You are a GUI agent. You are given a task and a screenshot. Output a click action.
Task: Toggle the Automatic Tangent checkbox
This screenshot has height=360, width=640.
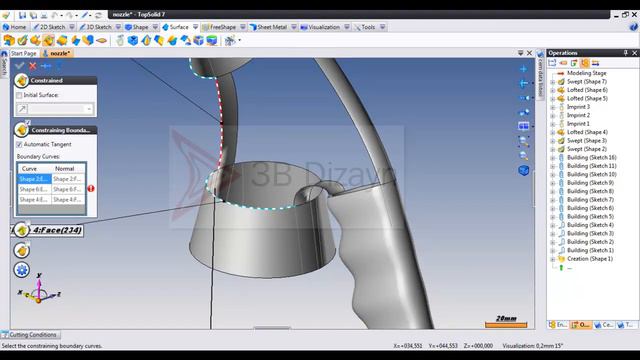click(x=19, y=144)
